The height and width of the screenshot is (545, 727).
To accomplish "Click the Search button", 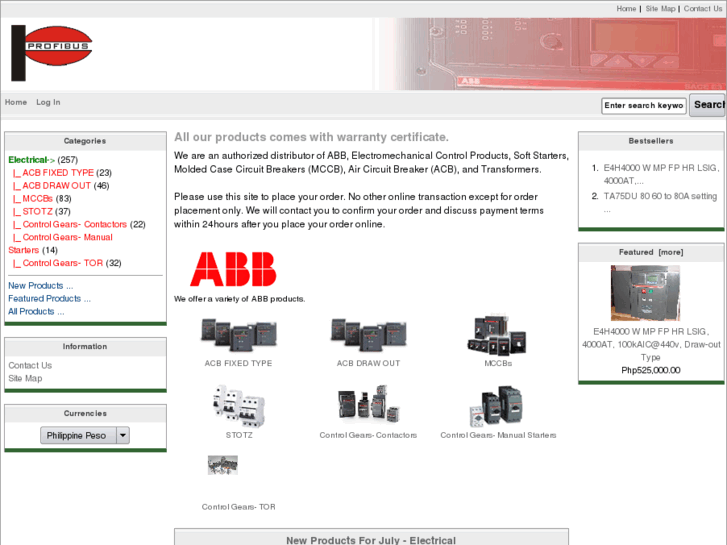I will (x=708, y=105).
